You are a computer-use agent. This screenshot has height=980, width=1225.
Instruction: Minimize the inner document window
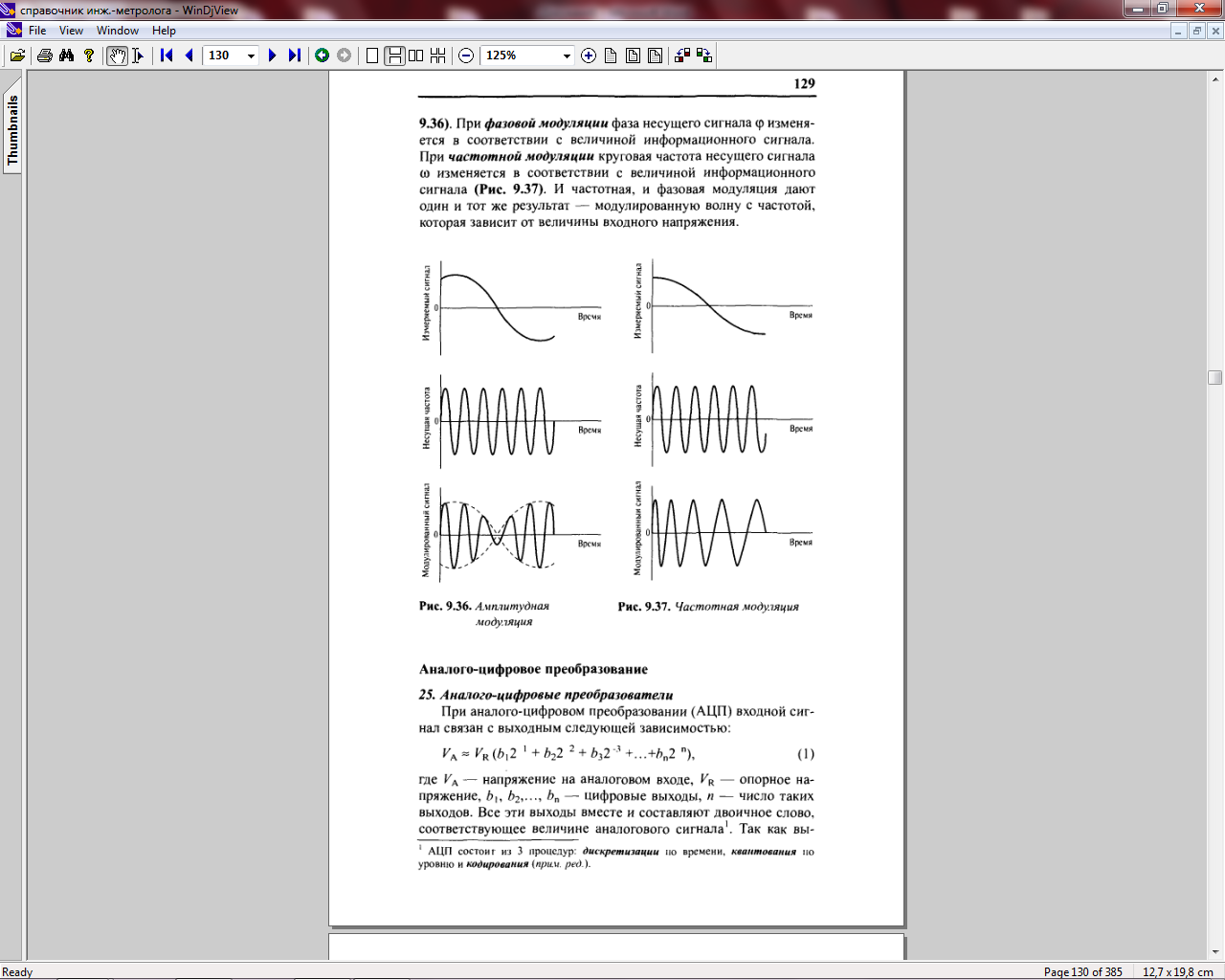click(1179, 31)
